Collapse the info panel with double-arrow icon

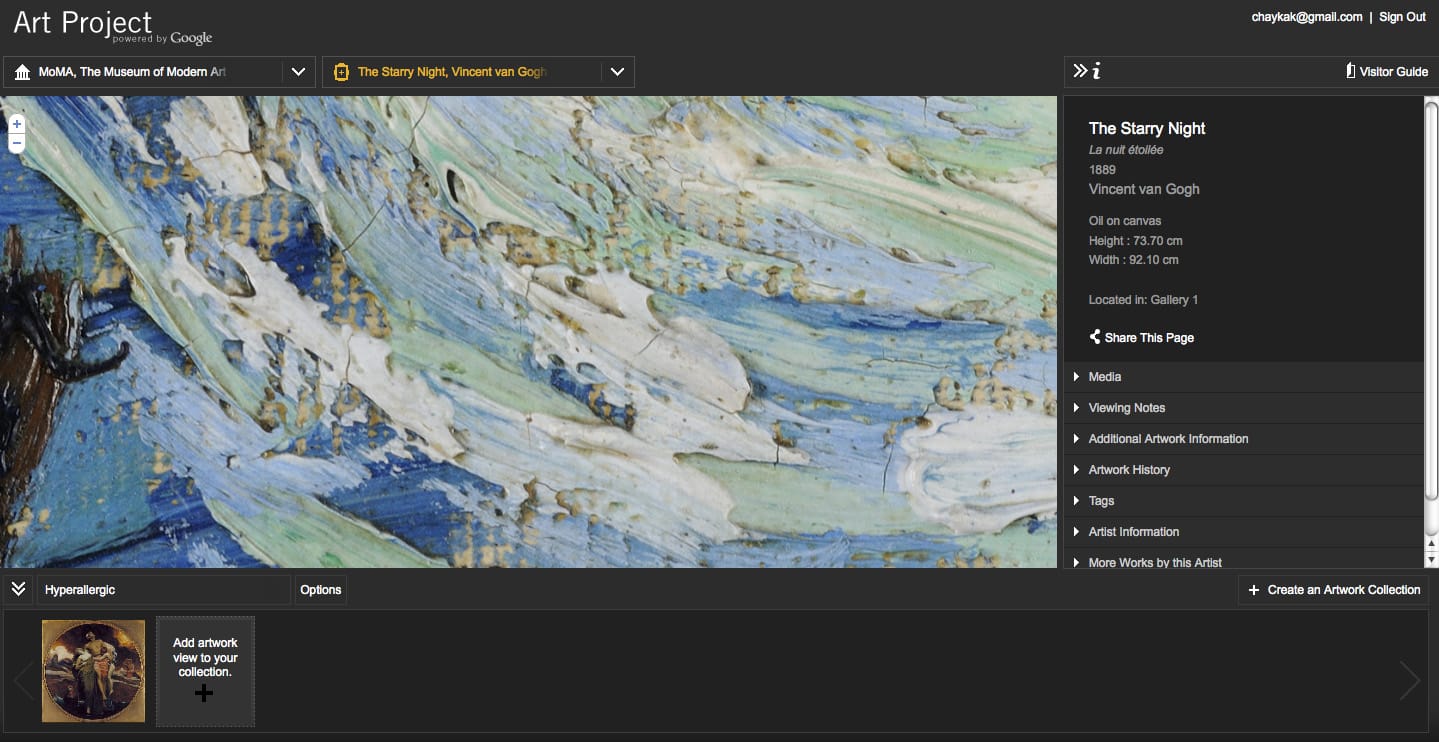1080,71
